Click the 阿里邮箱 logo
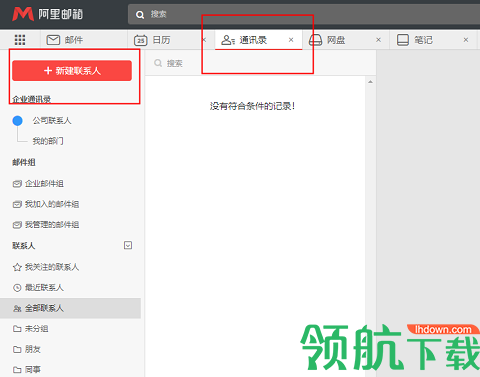 (x=47, y=14)
